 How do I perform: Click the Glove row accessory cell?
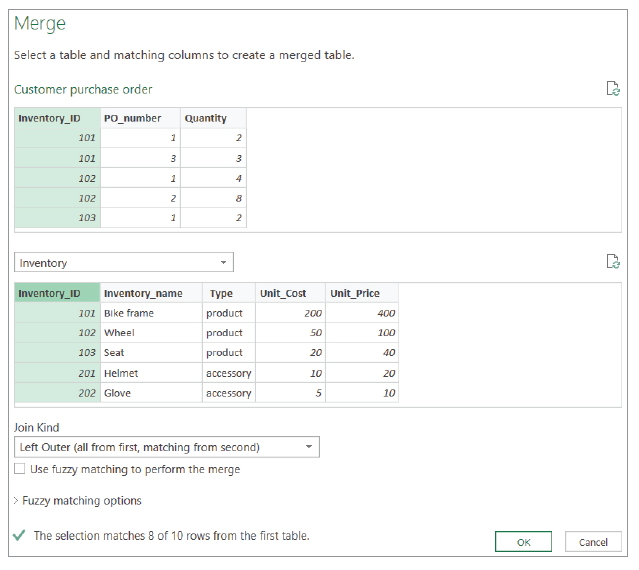[229, 393]
